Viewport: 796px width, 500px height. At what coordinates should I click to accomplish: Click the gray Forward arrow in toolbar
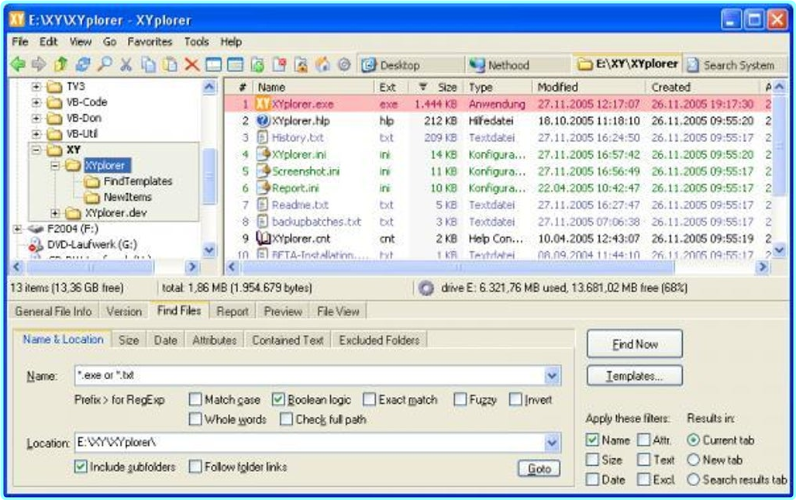(x=39, y=64)
